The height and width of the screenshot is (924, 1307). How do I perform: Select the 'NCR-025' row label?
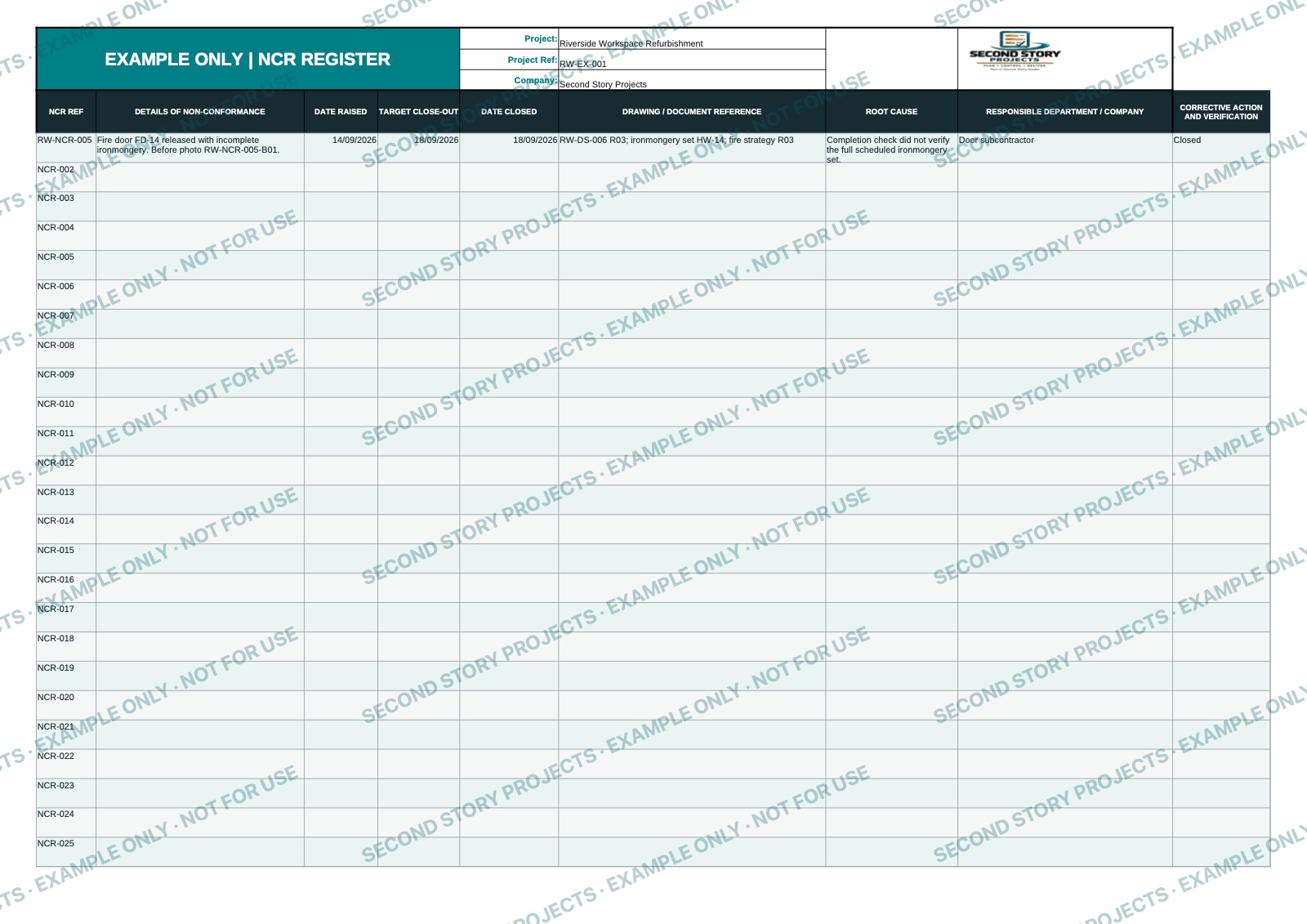click(x=56, y=843)
